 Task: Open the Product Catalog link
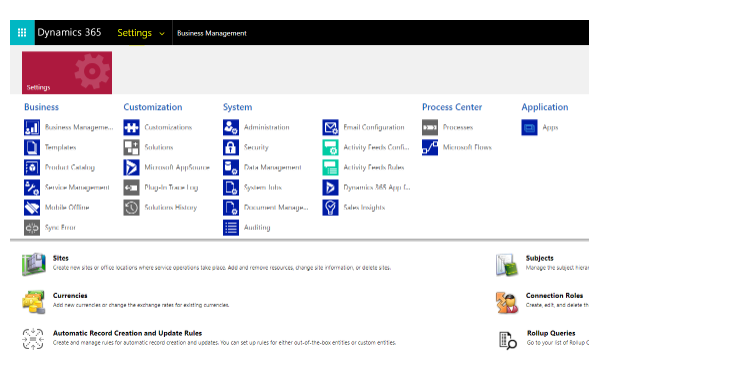[x=70, y=168]
